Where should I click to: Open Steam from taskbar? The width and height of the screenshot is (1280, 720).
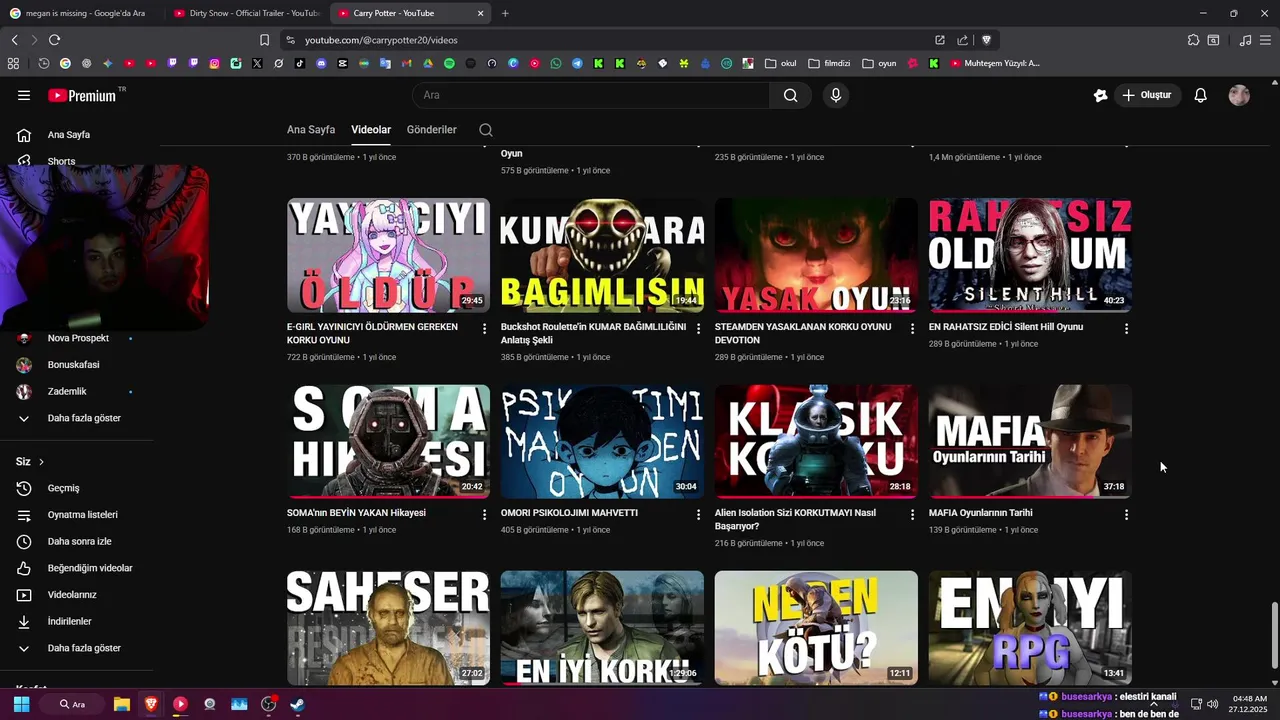pos(297,704)
